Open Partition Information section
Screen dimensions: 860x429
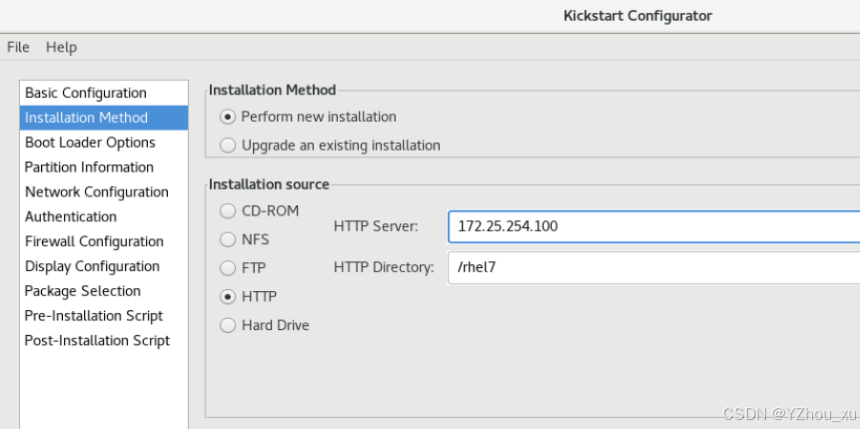[x=89, y=167]
